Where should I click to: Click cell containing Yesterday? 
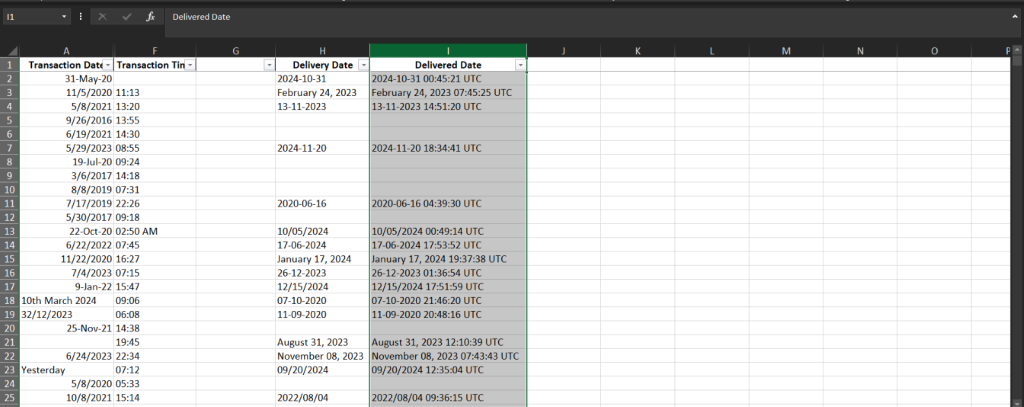(67, 370)
